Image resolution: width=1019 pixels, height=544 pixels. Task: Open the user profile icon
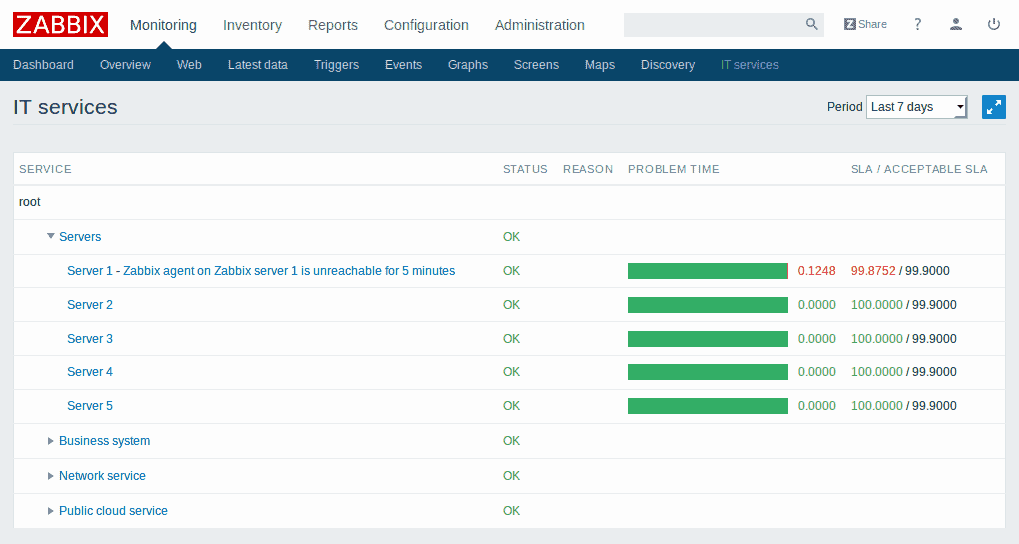[x=956, y=24]
